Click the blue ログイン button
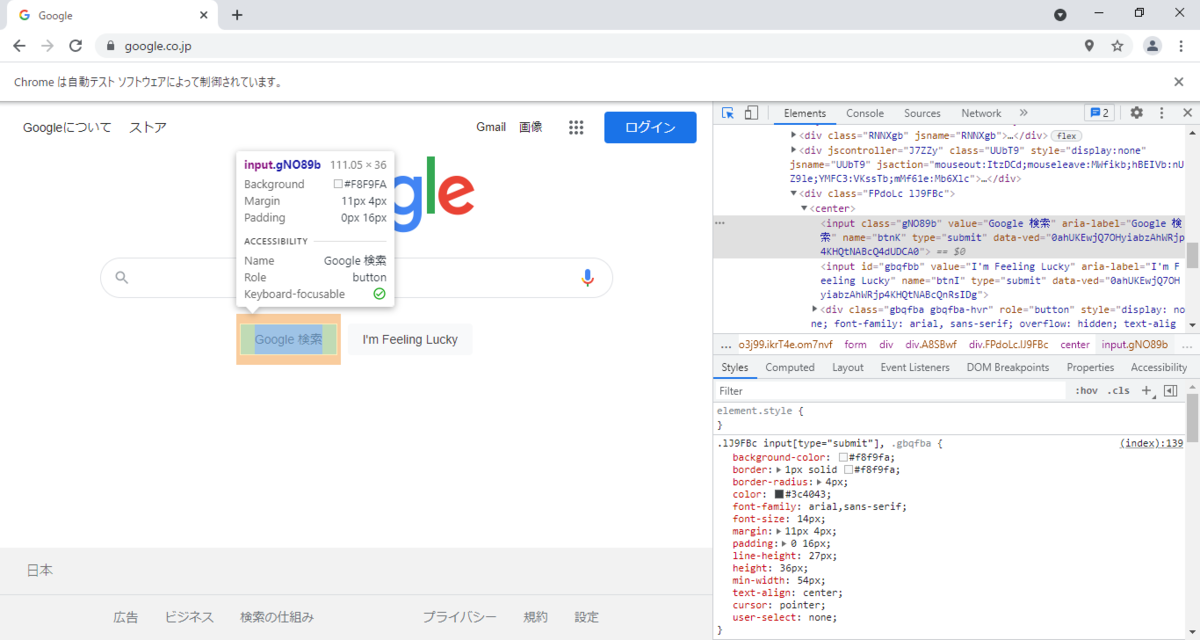 tap(650, 127)
